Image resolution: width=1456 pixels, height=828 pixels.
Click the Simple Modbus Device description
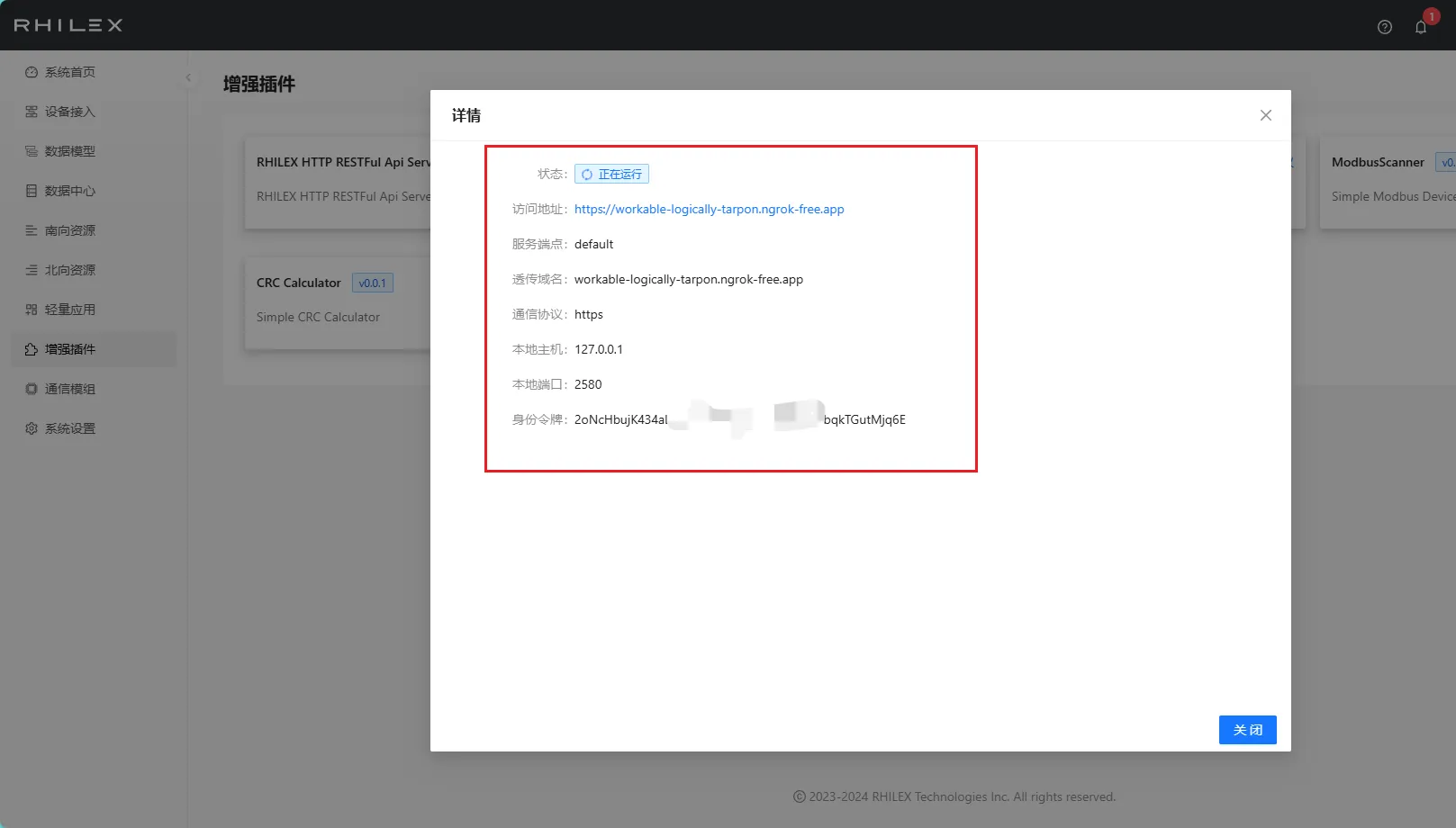[x=1393, y=196]
